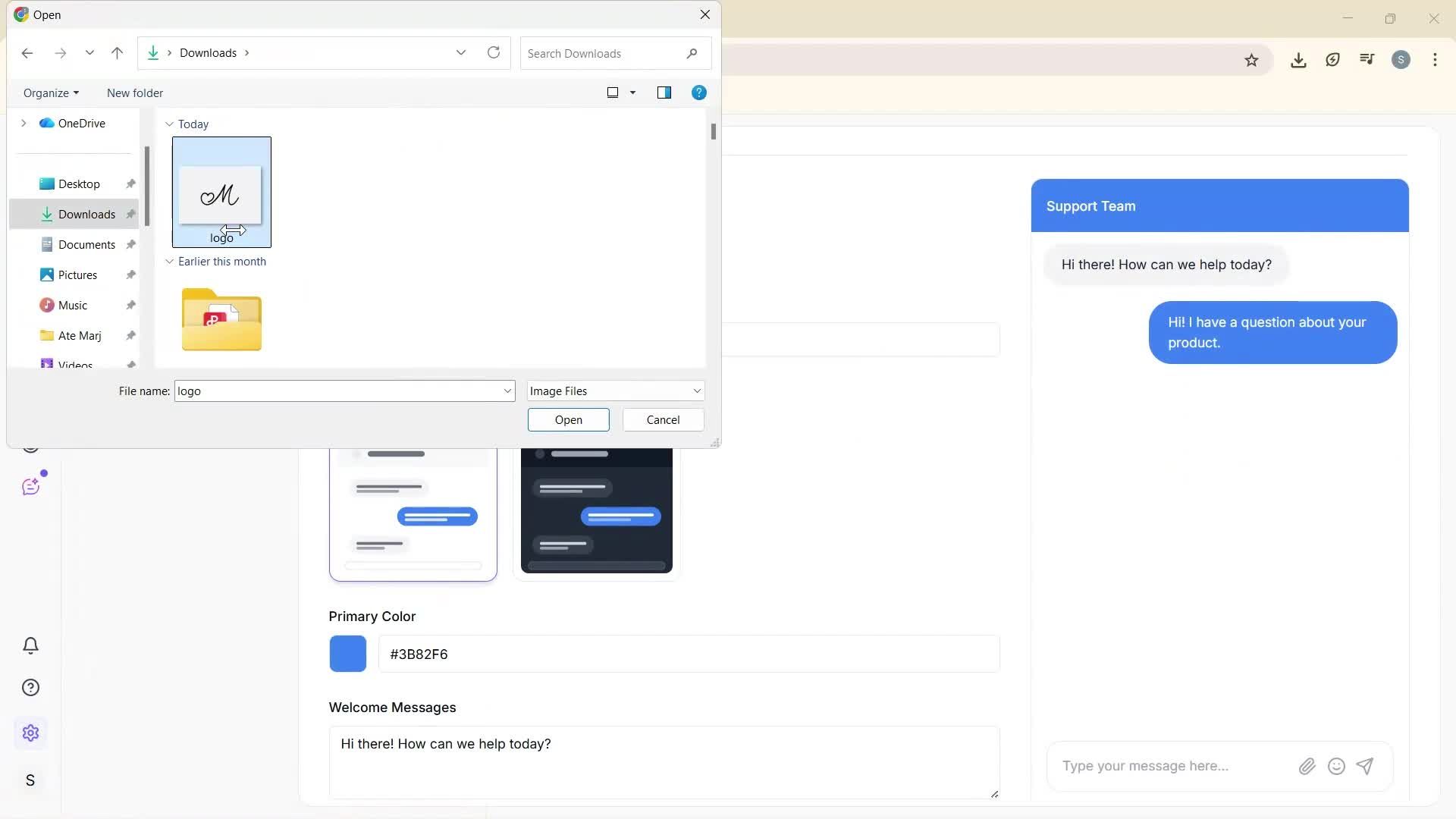Bookmark the page with the star icon
The height and width of the screenshot is (819, 1456).
1251,59
